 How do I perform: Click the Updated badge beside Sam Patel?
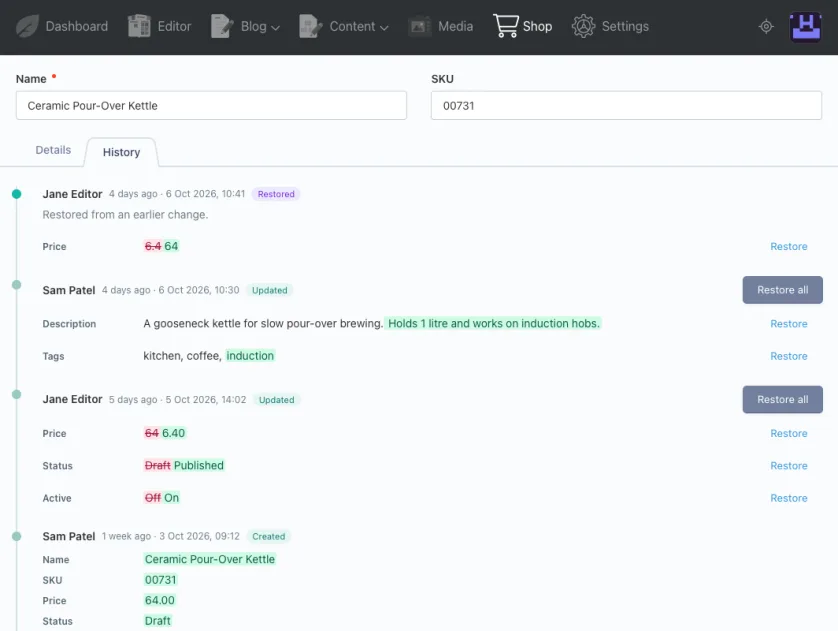pos(269,290)
